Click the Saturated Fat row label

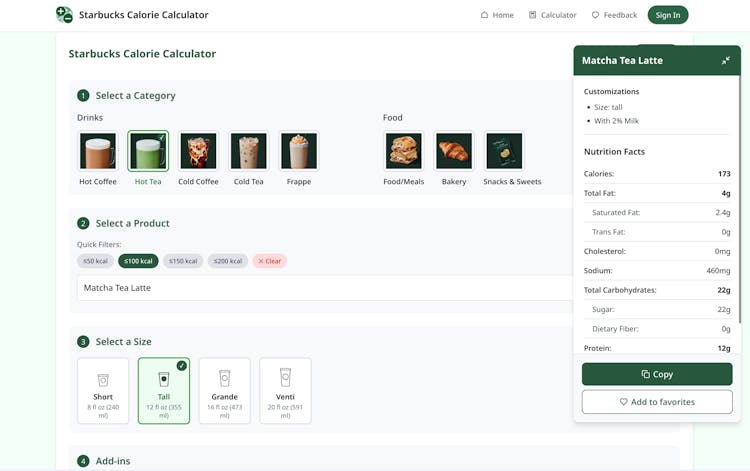616,213
